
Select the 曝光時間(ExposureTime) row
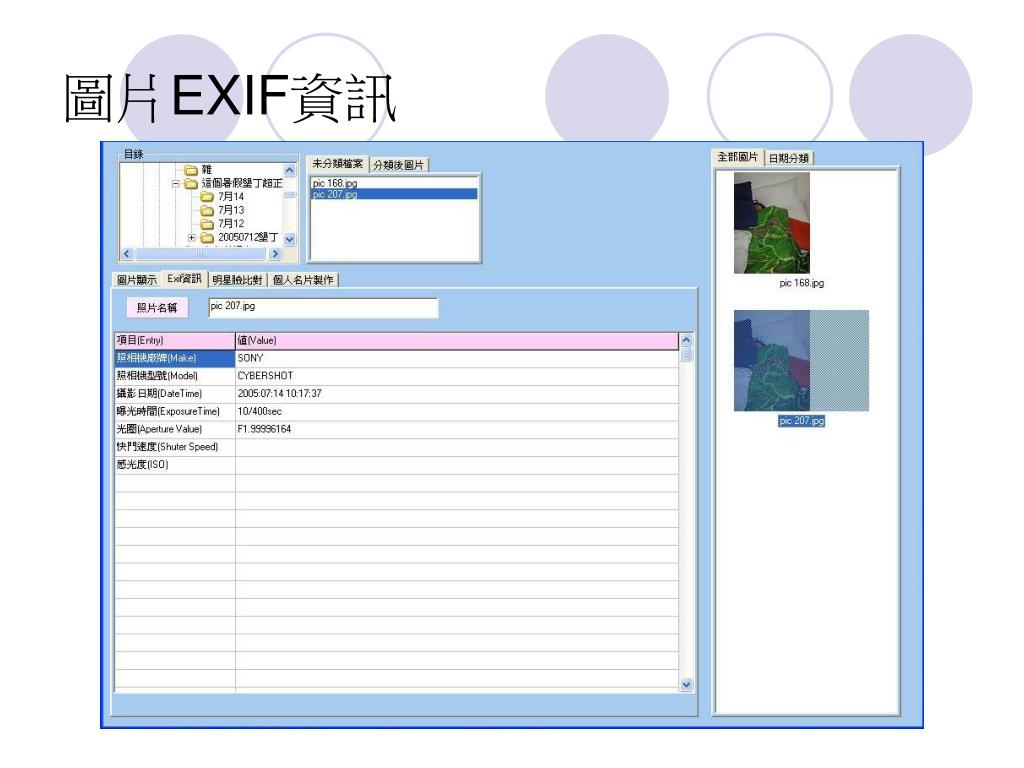pyautogui.click(x=174, y=411)
